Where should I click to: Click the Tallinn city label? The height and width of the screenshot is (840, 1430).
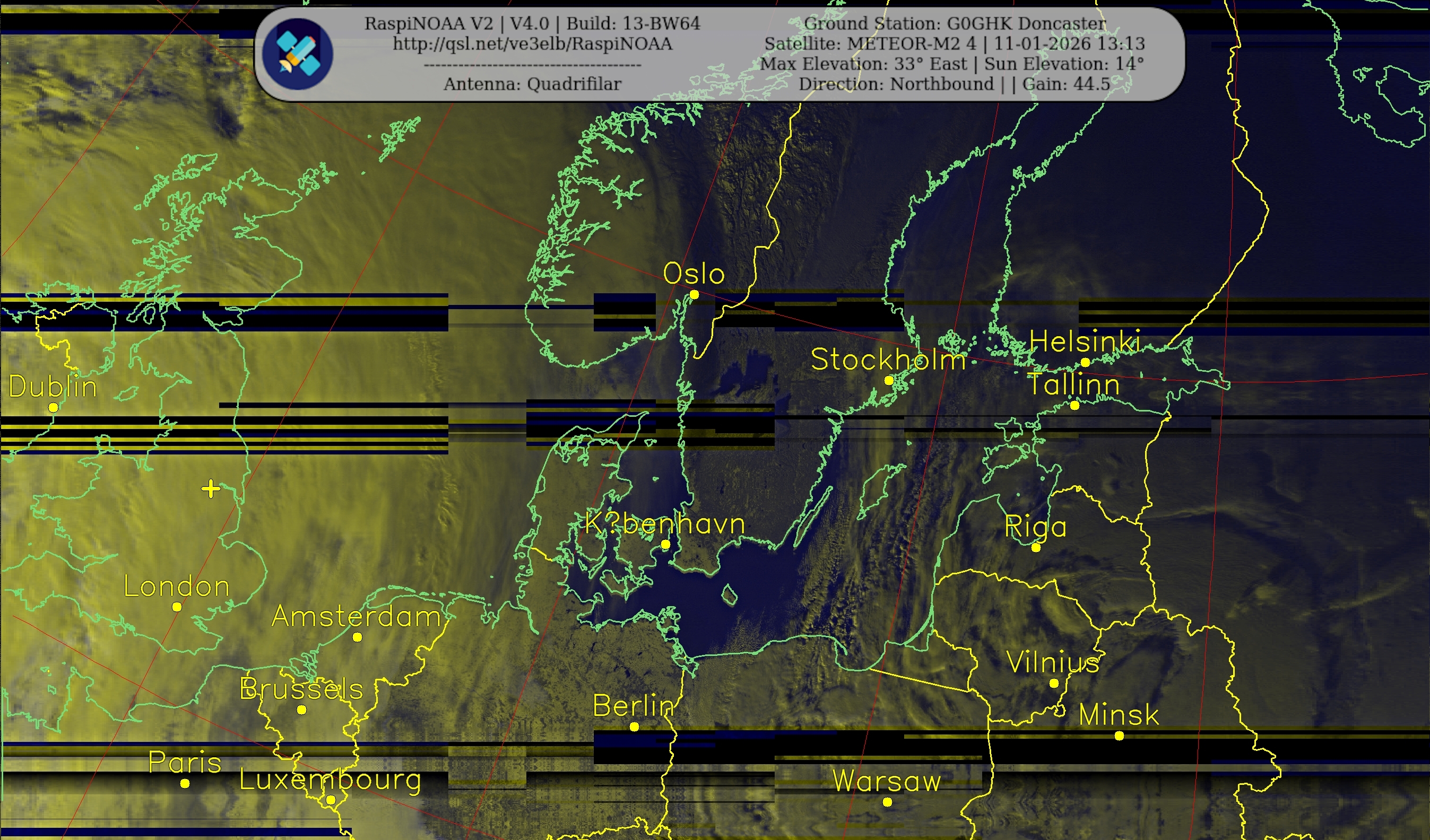[x=1073, y=384]
